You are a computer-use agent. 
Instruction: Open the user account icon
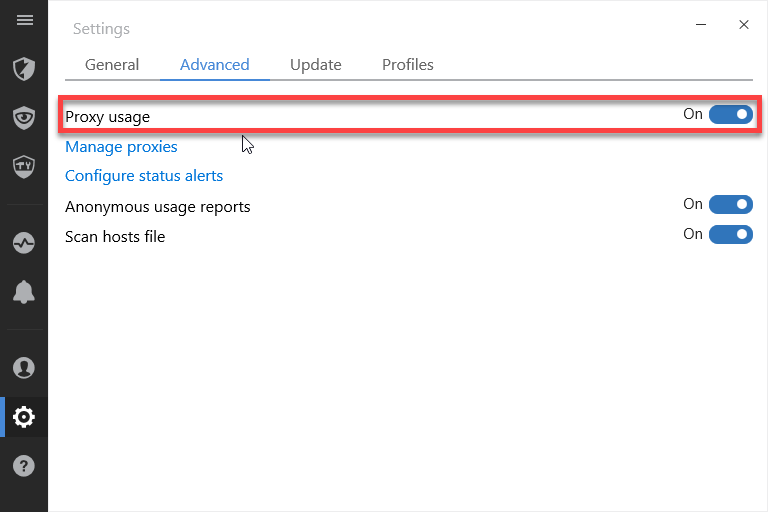point(24,368)
